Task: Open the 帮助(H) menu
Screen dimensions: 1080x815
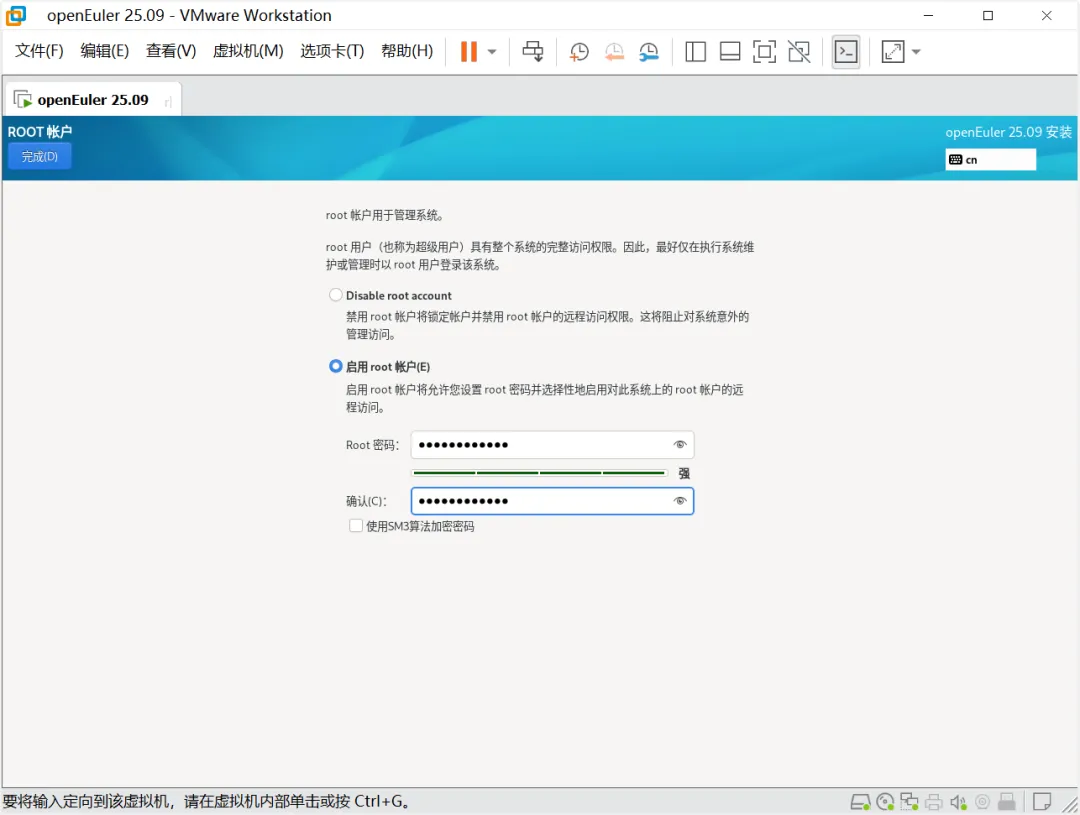Action: (x=407, y=51)
